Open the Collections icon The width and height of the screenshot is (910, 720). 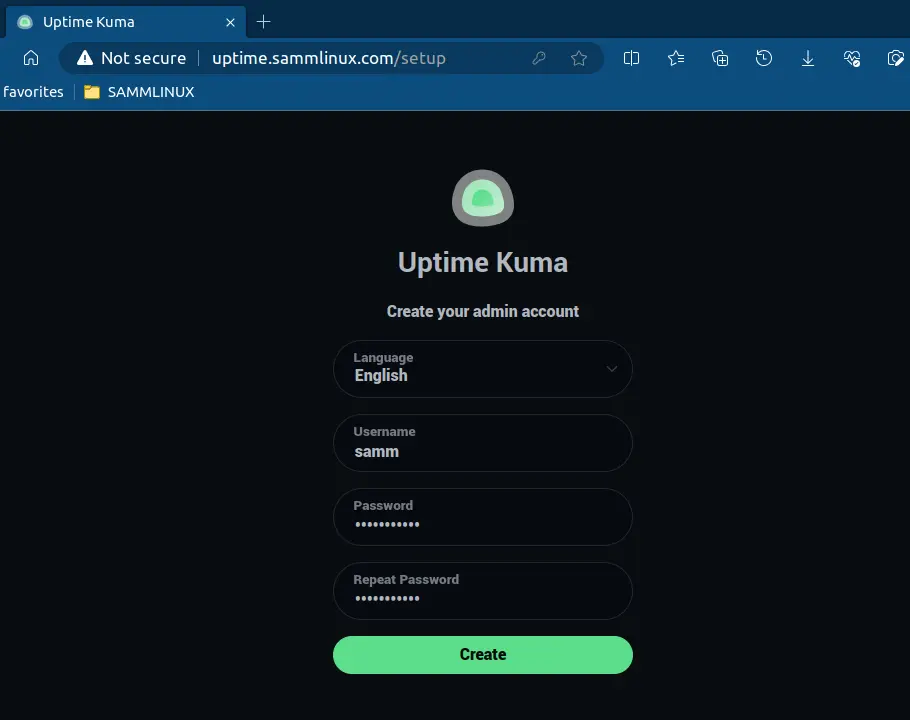(x=720, y=58)
